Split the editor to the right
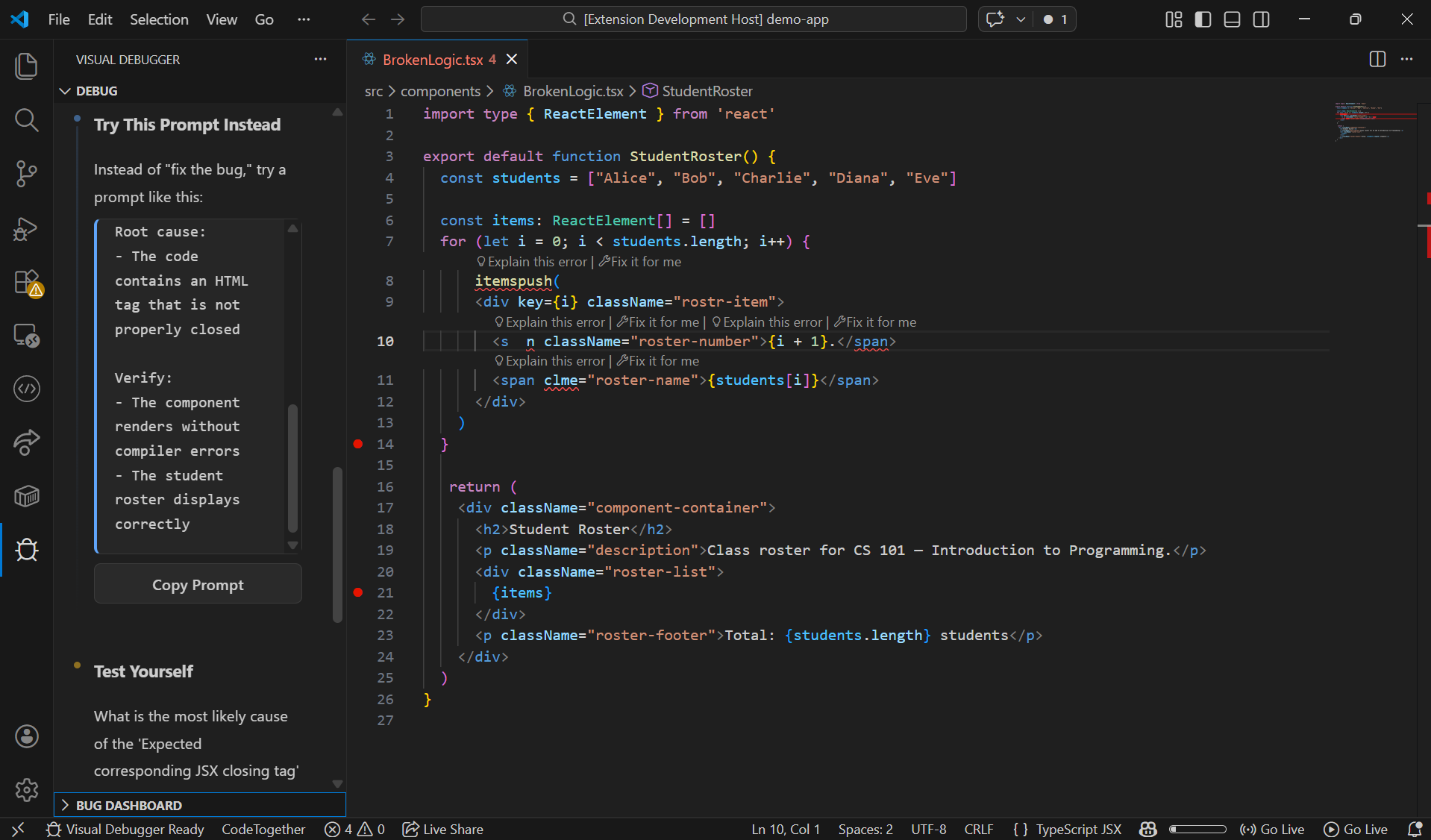Image resolution: width=1431 pixels, height=840 pixels. pos(1377,59)
